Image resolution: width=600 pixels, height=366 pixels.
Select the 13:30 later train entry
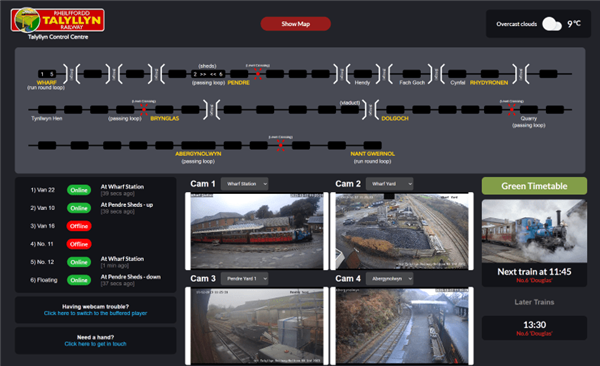point(534,328)
